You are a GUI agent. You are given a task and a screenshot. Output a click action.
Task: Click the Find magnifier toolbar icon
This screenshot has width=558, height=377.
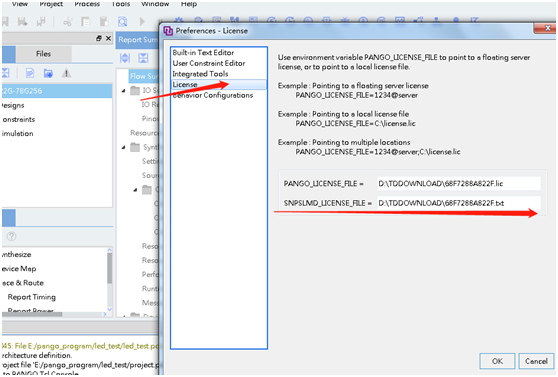(x=122, y=22)
